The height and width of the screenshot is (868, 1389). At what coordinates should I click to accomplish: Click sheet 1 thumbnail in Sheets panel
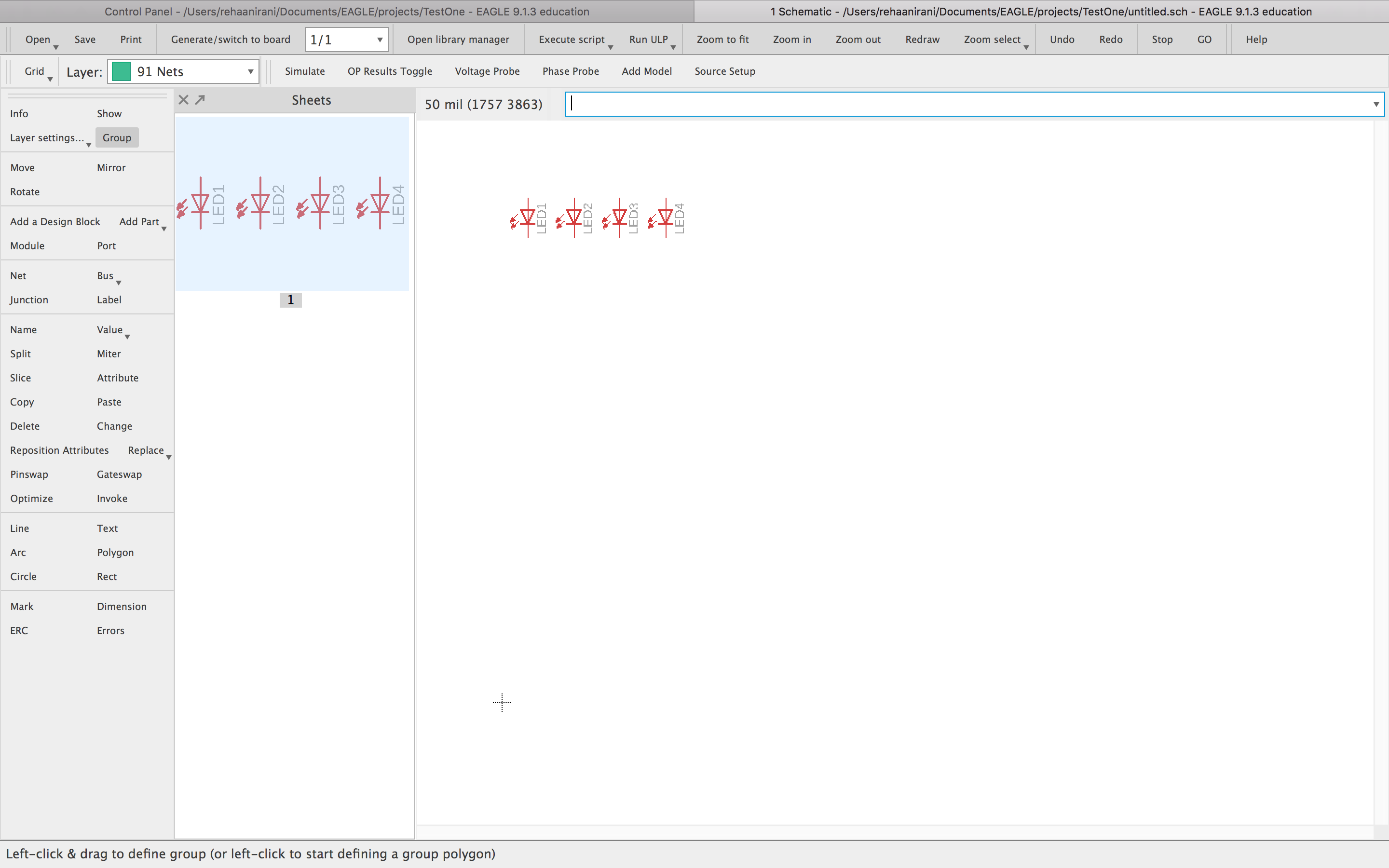[290, 201]
